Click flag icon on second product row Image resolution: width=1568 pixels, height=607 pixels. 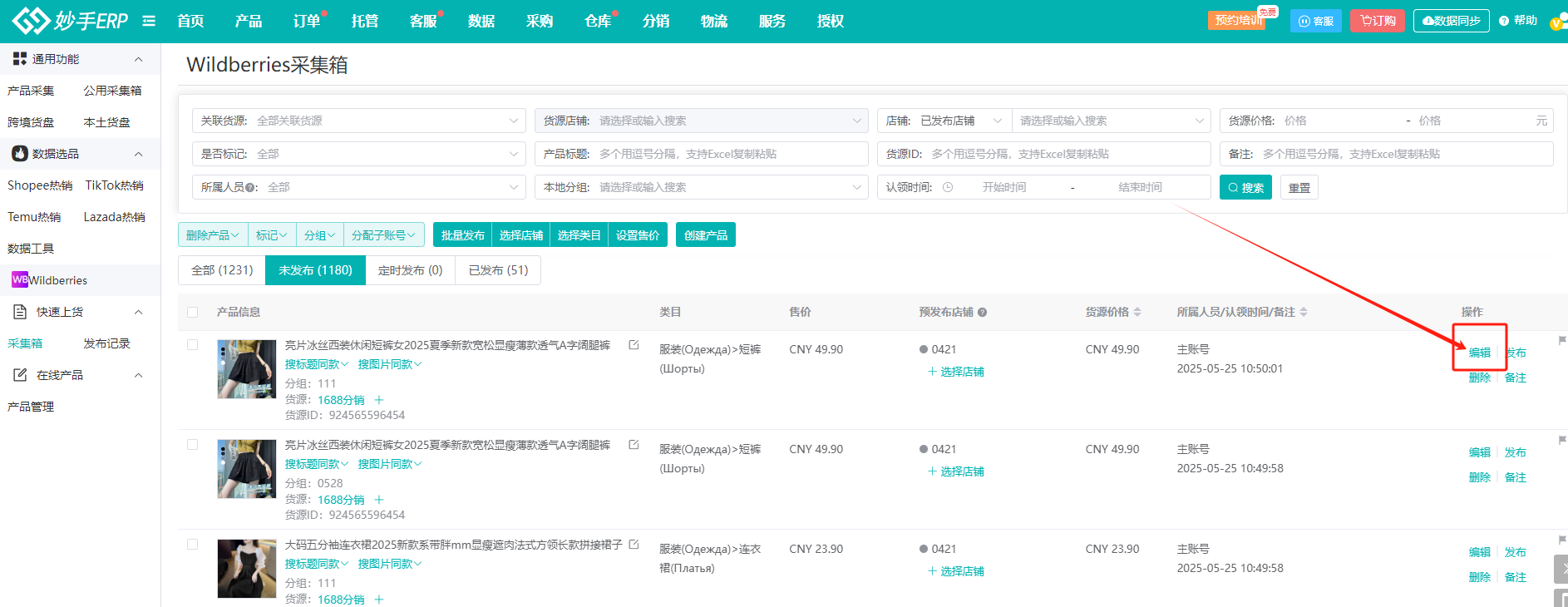1562,440
